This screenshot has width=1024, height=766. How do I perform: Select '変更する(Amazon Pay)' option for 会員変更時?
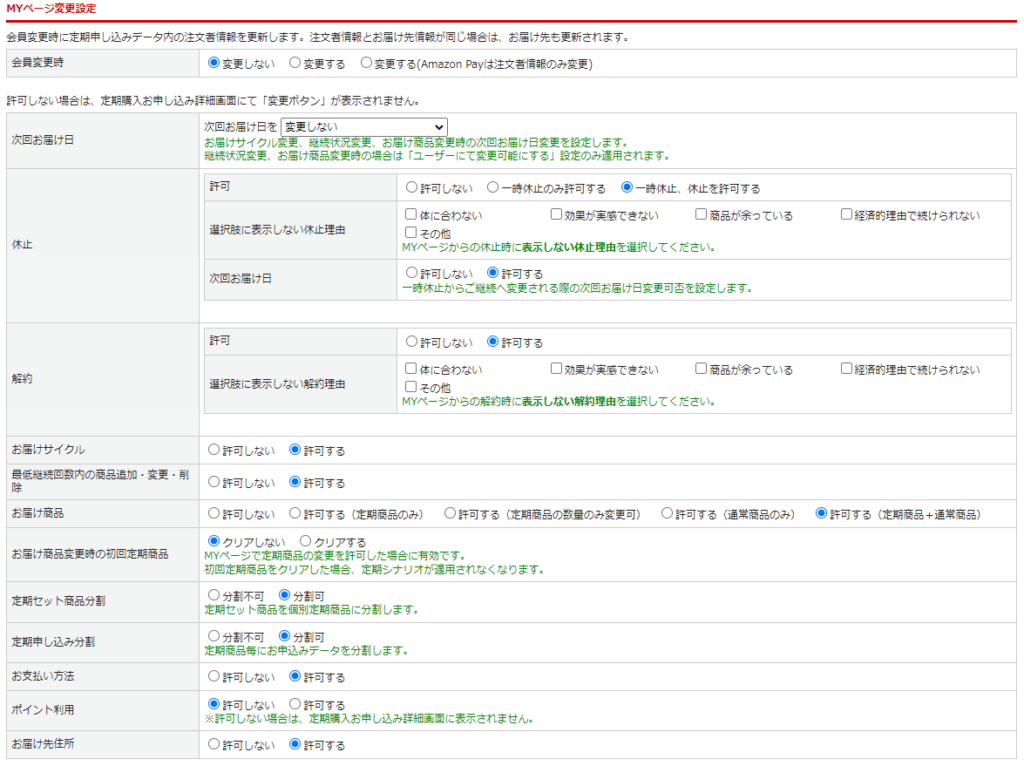click(x=366, y=63)
